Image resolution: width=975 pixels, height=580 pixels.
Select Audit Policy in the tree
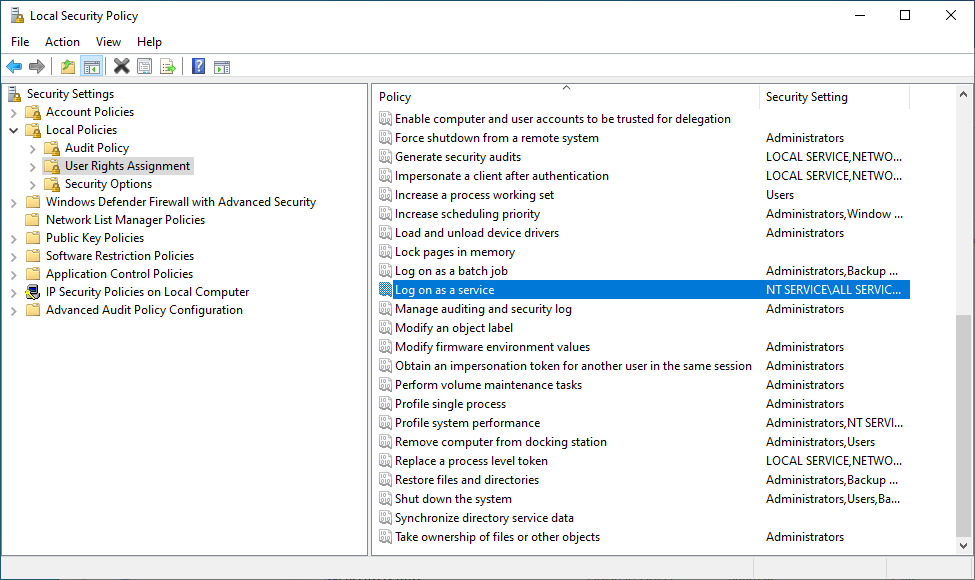coord(96,148)
